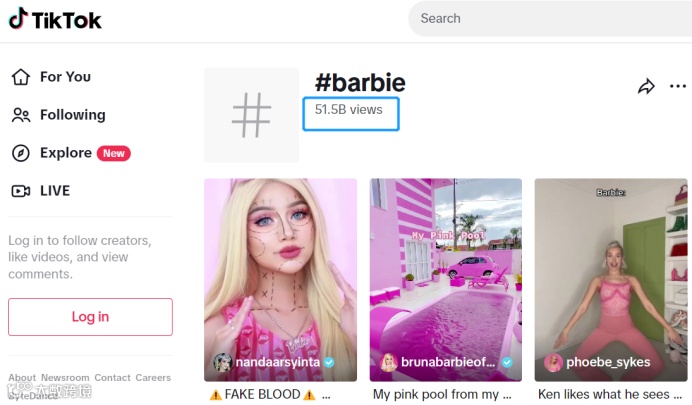692x405 pixels.
Task: Share the #barbie hashtag page
Action: tap(646, 86)
